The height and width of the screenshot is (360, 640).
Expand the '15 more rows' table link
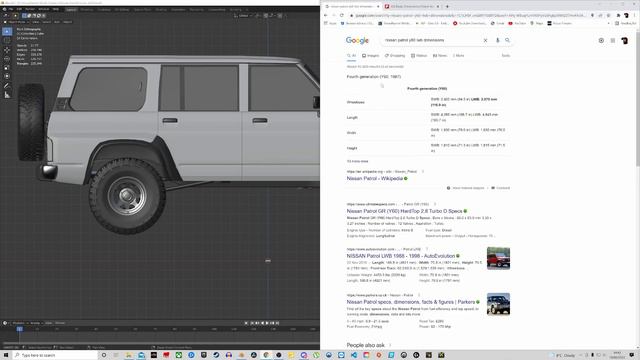click(x=358, y=161)
